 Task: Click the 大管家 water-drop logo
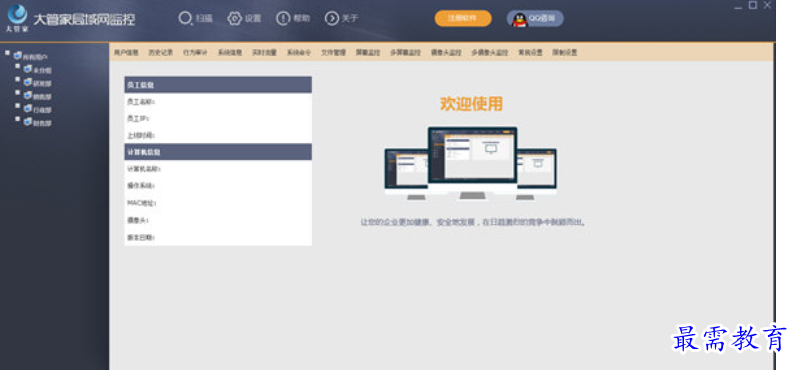[17, 15]
